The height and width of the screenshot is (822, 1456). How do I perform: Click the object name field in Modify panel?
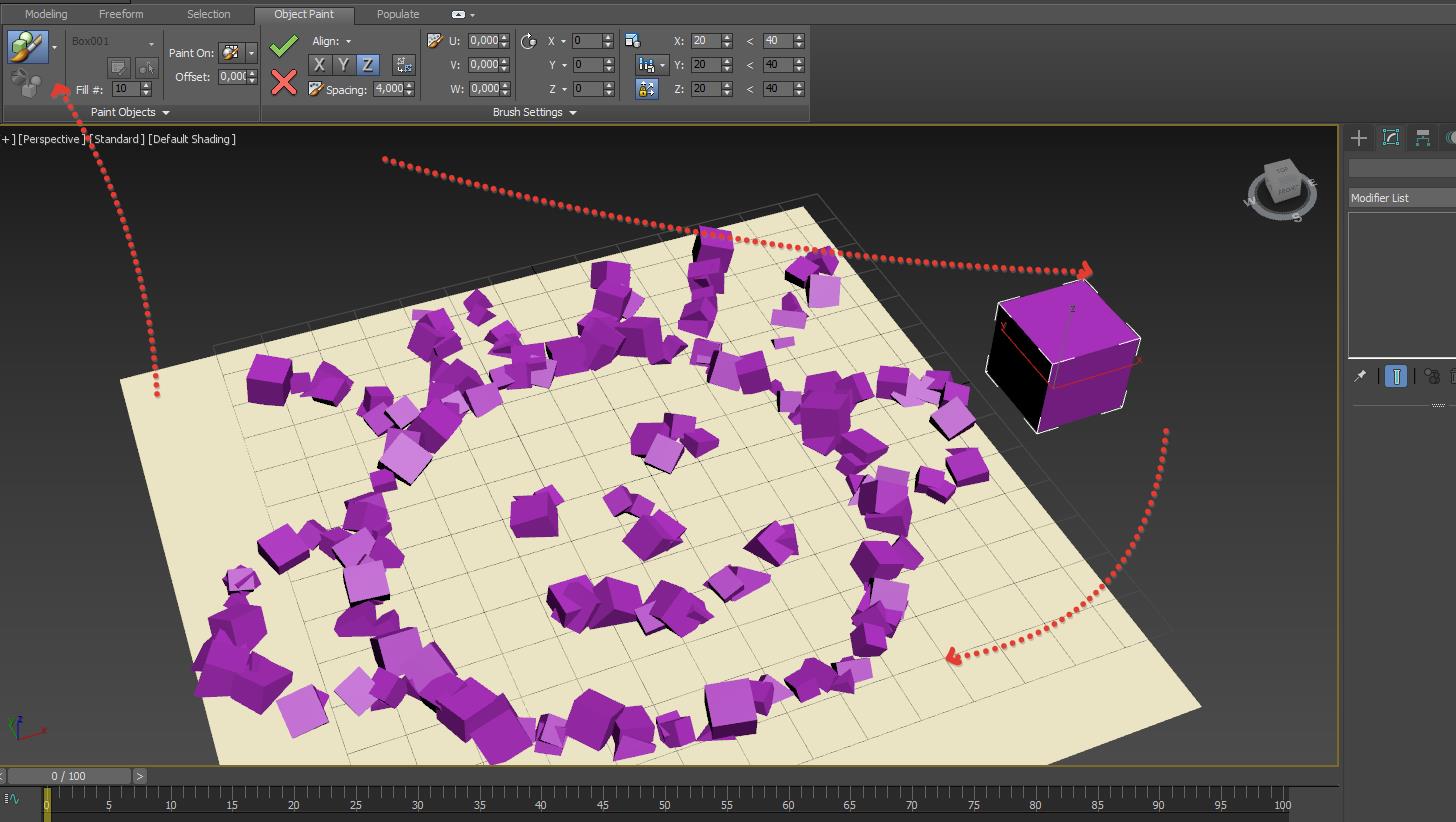[x=1402, y=168]
